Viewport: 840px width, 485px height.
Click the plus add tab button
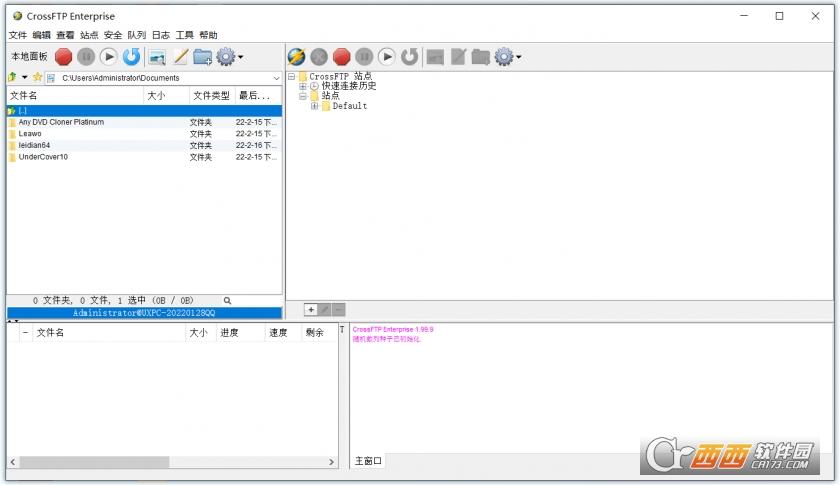pos(311,309)
